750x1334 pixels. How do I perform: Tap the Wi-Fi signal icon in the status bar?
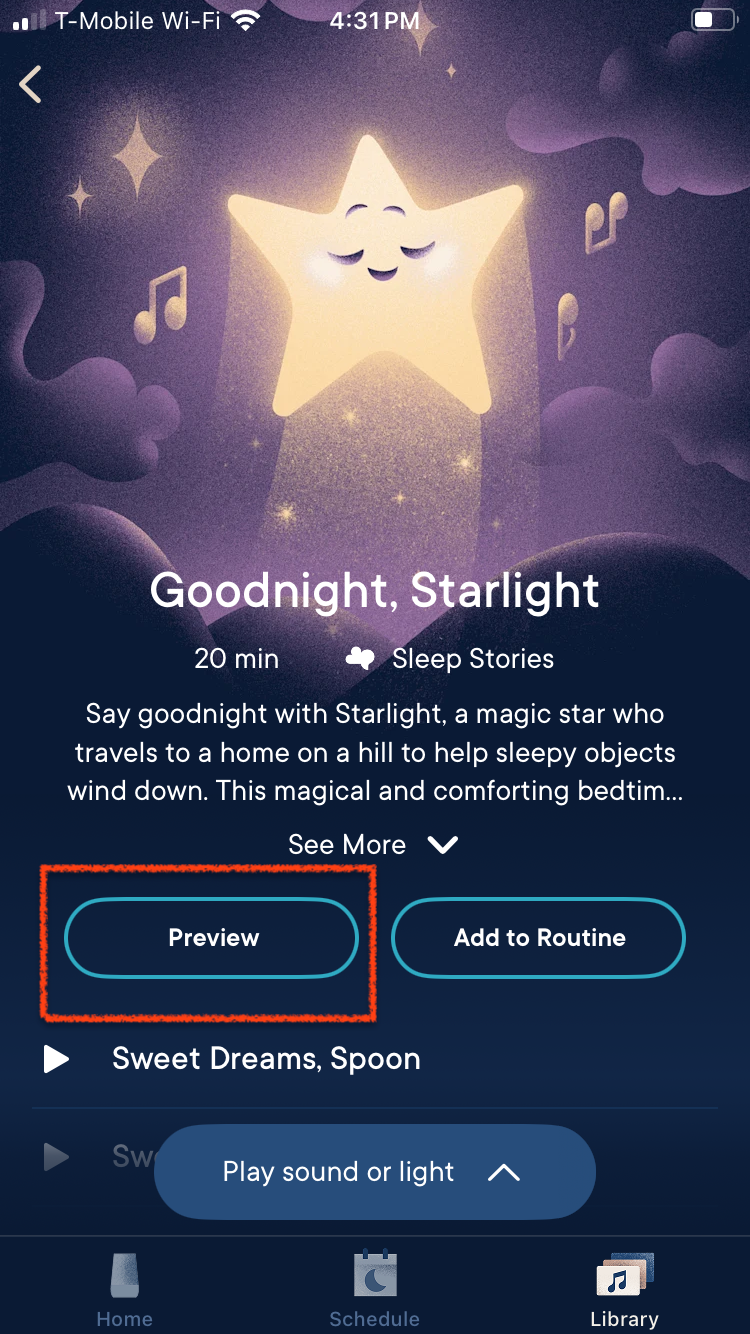[244, 21]
